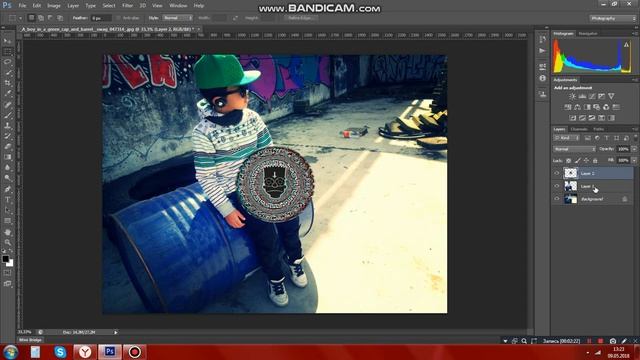Open Yandex browser from the taskbar
The height and width of the screenshot is (360, 640).
[x=85, y=352]
